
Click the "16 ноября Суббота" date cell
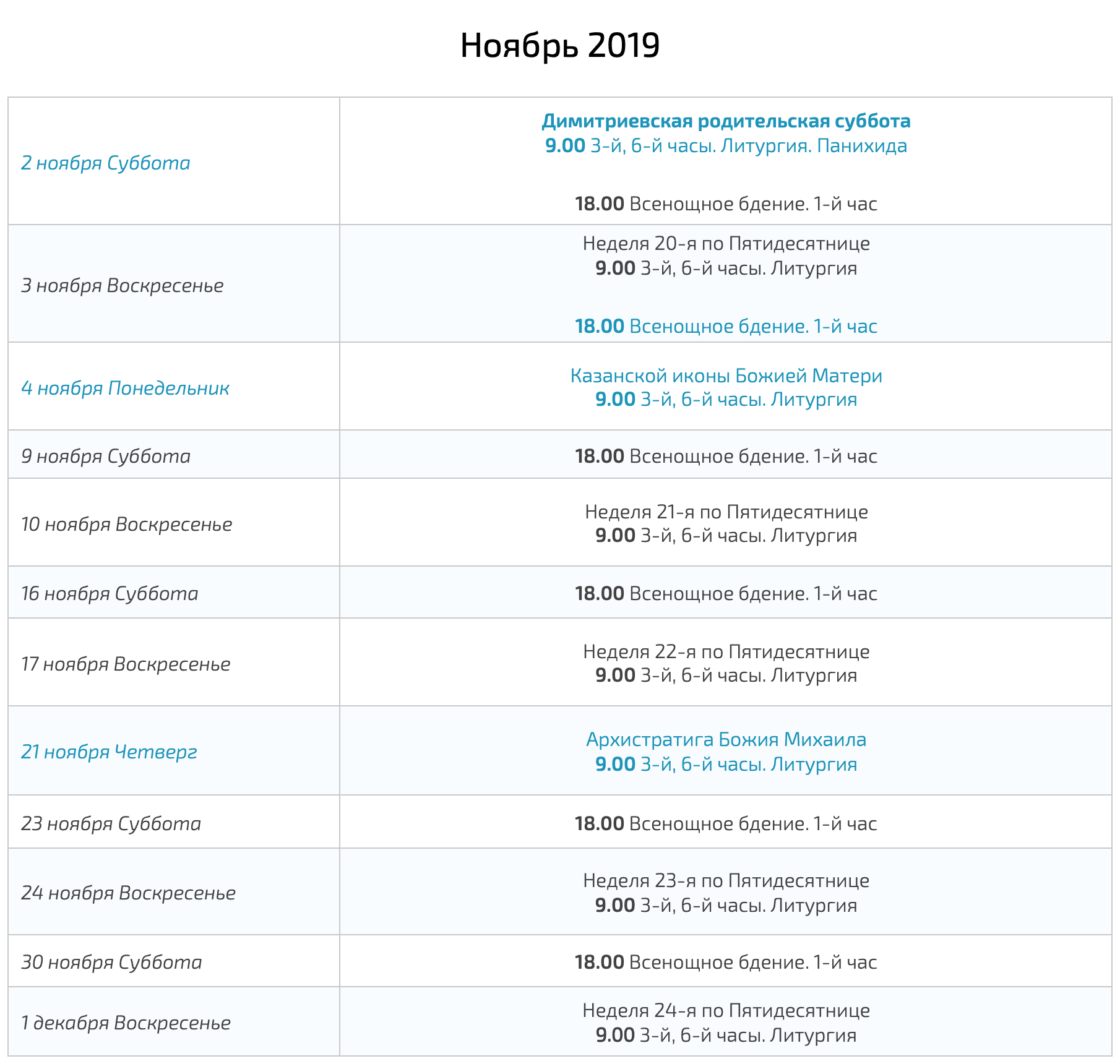click(x=110, y=593)
